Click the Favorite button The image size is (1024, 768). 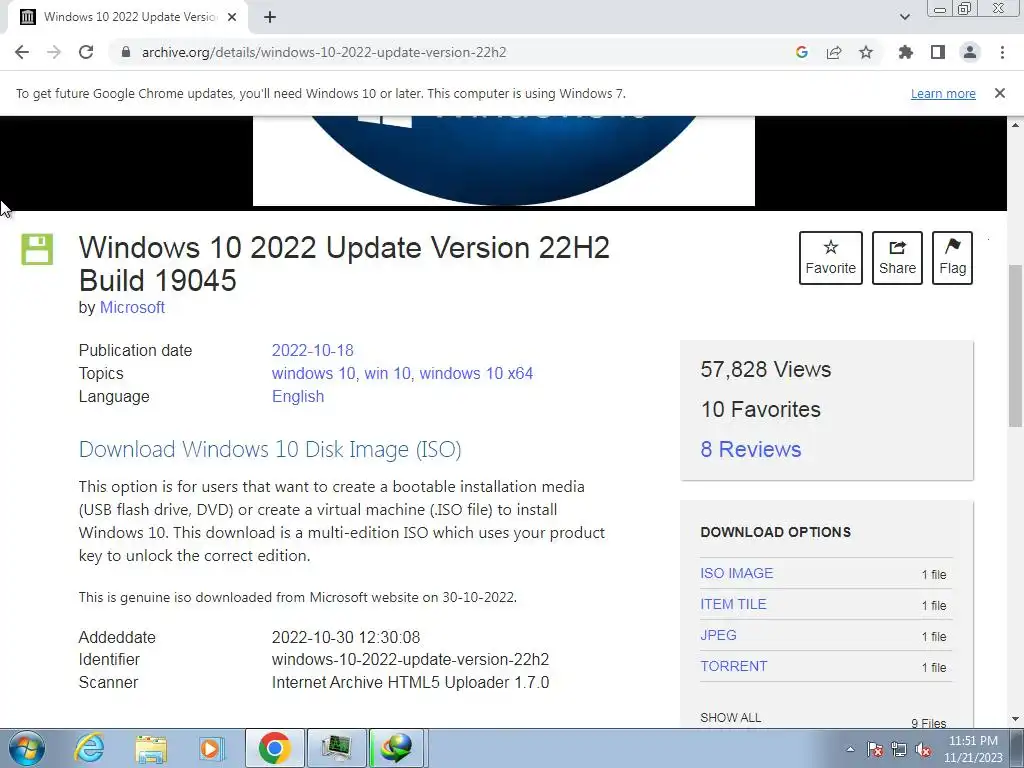pos(831,257)
